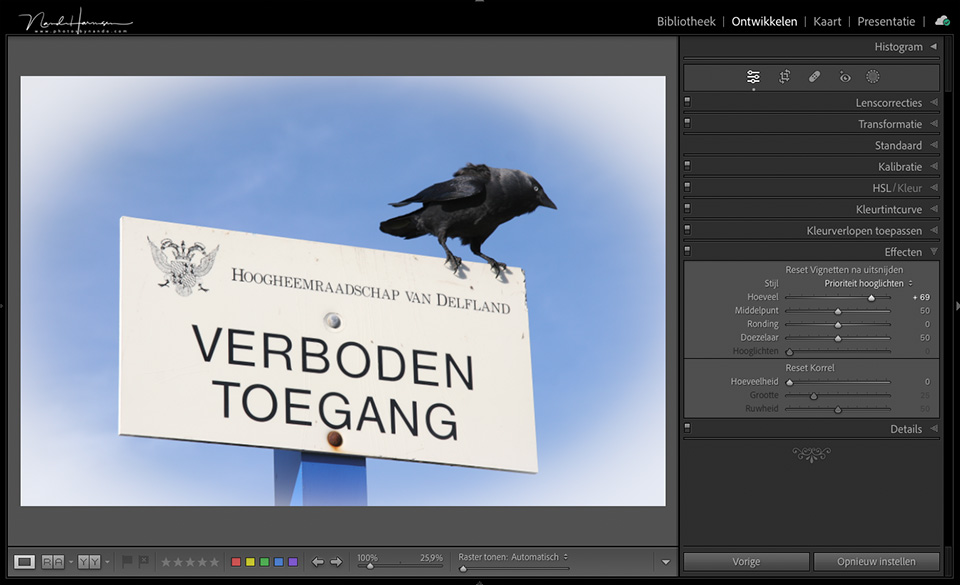960x585 pixels.
Task: Click the Middelpunt slider handle
Action: point(838,311)
